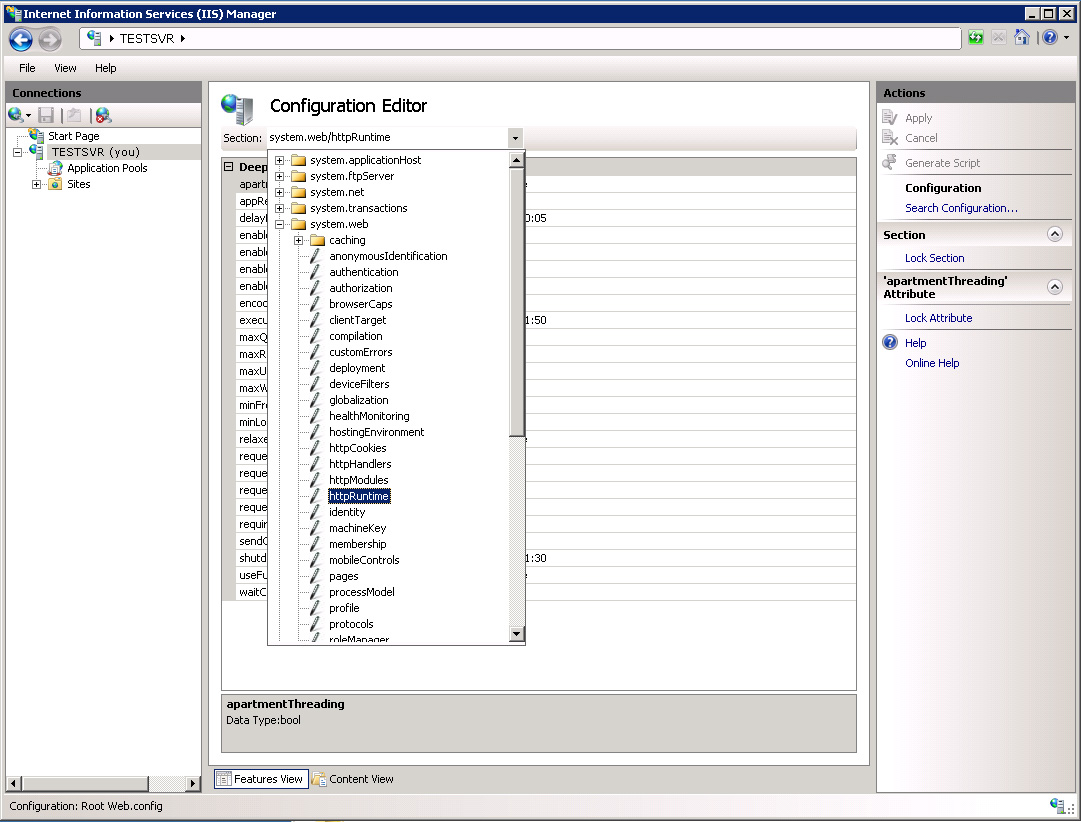Select the compilation section entry

pyautogui.click(x=356, y=336)
